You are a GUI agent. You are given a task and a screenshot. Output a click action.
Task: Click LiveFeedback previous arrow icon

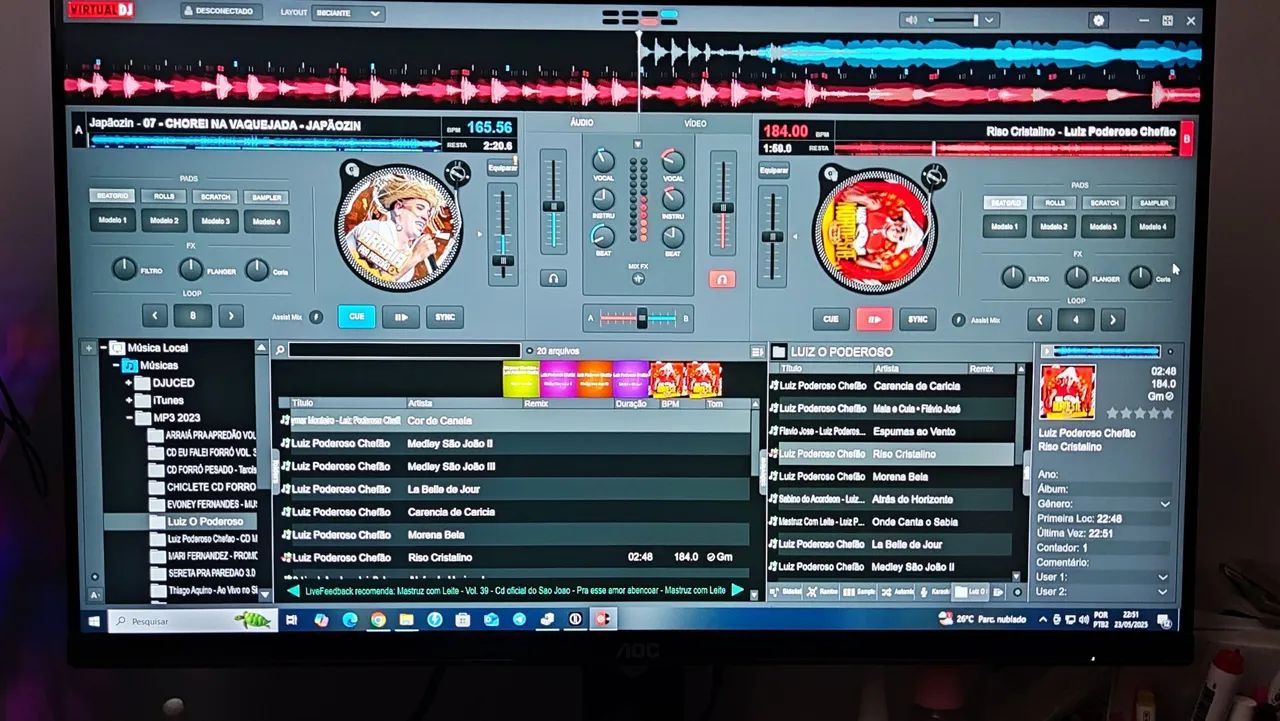pos(293,591)
